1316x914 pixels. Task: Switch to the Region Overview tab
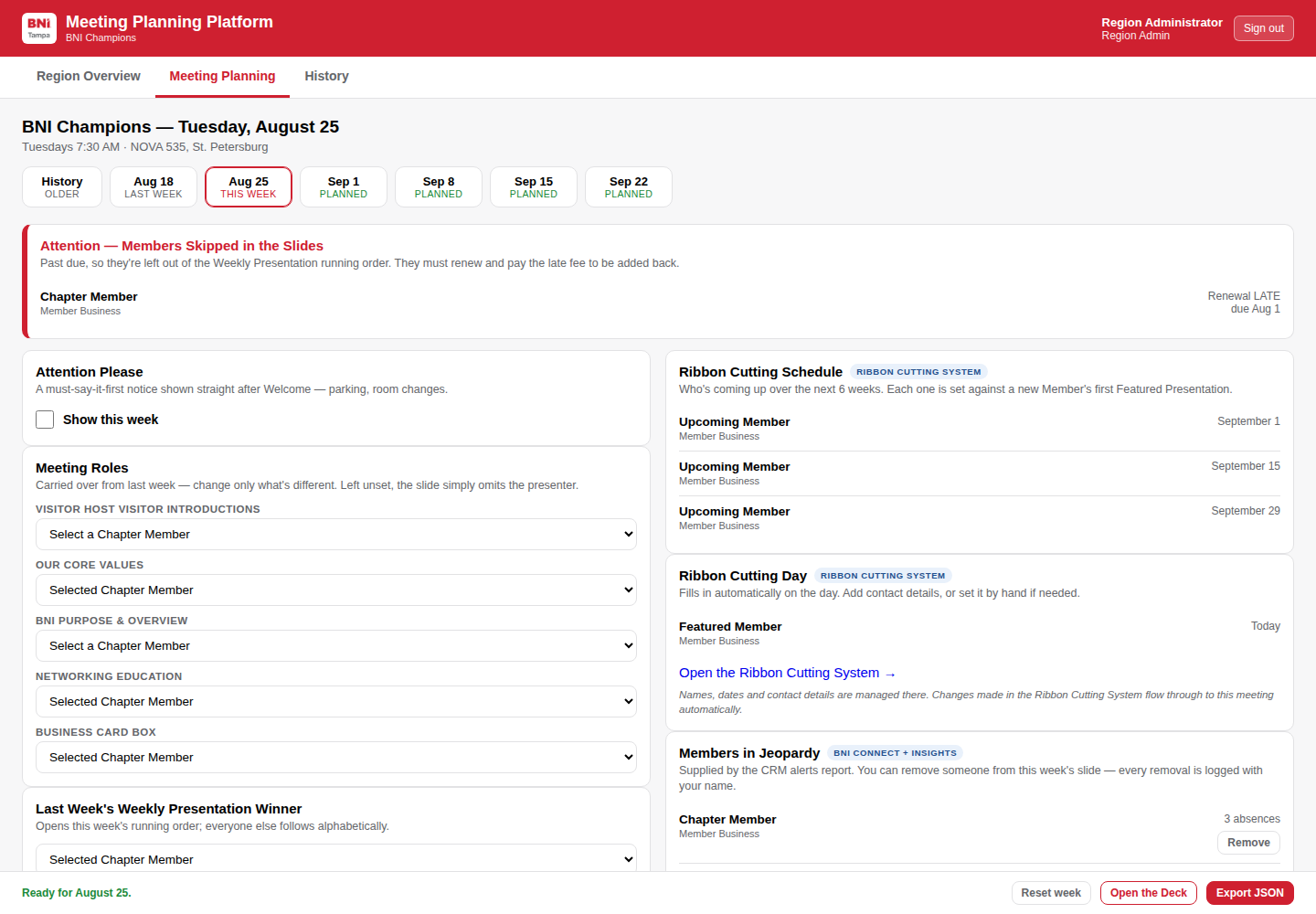click(89, 77)
